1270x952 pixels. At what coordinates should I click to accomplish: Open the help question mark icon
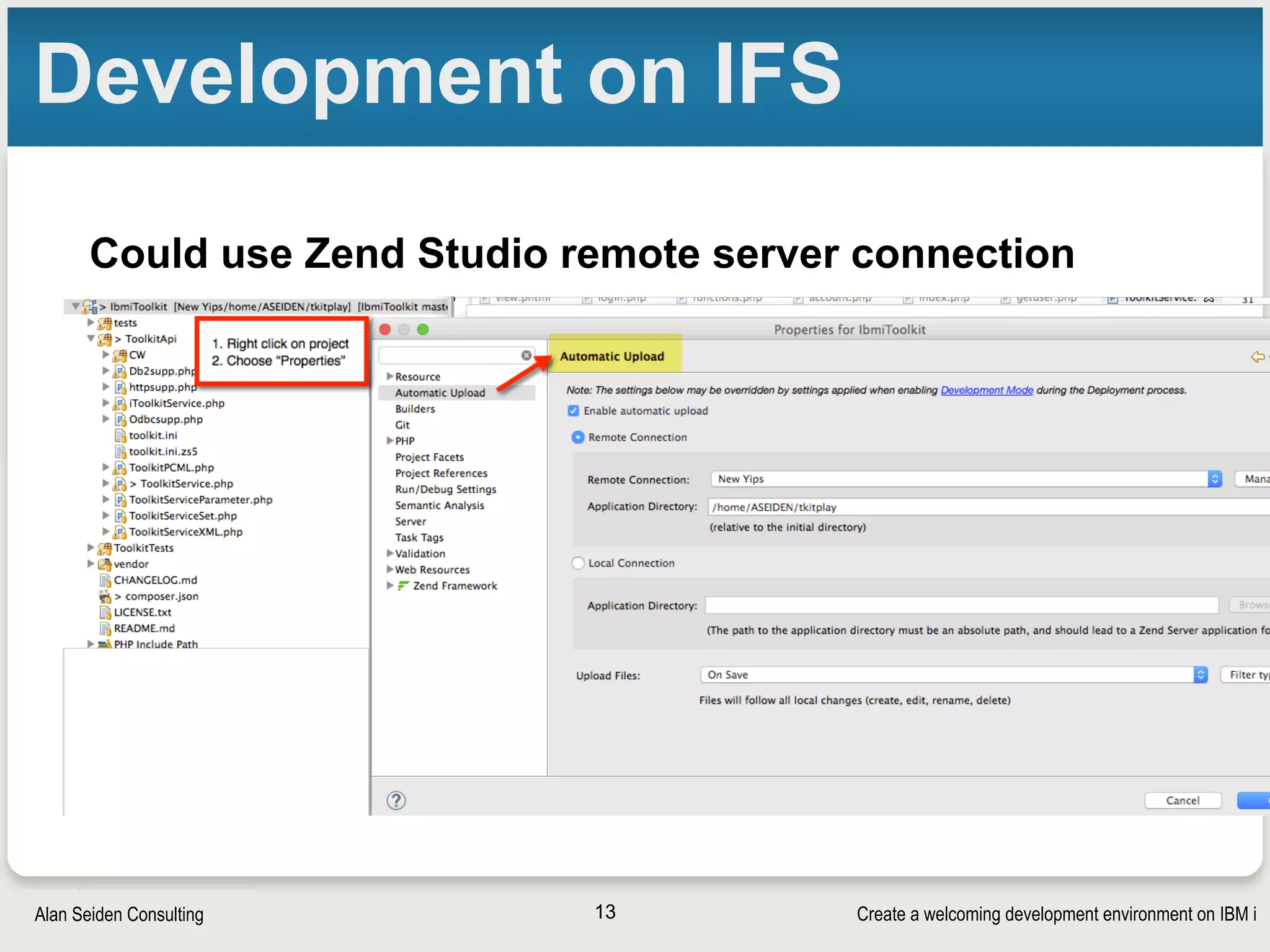pyautogui.click(x=396, y=801)
